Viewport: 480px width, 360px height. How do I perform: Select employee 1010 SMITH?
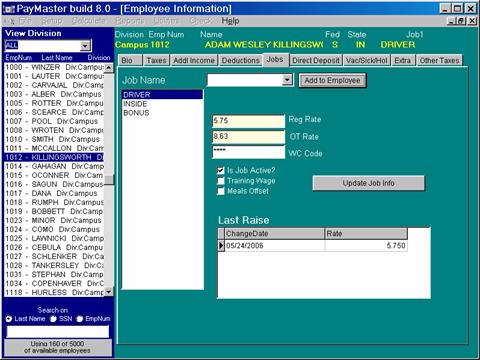[54, 139]
